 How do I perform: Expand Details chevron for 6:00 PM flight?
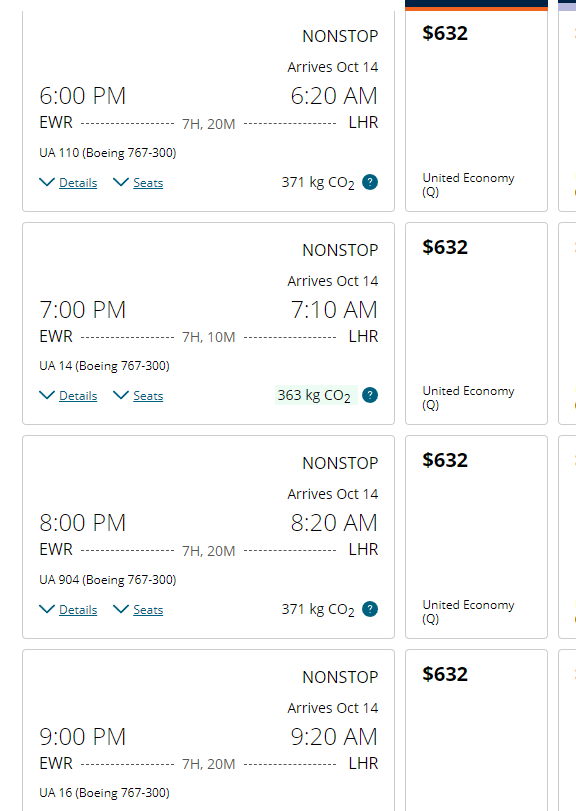47,182
